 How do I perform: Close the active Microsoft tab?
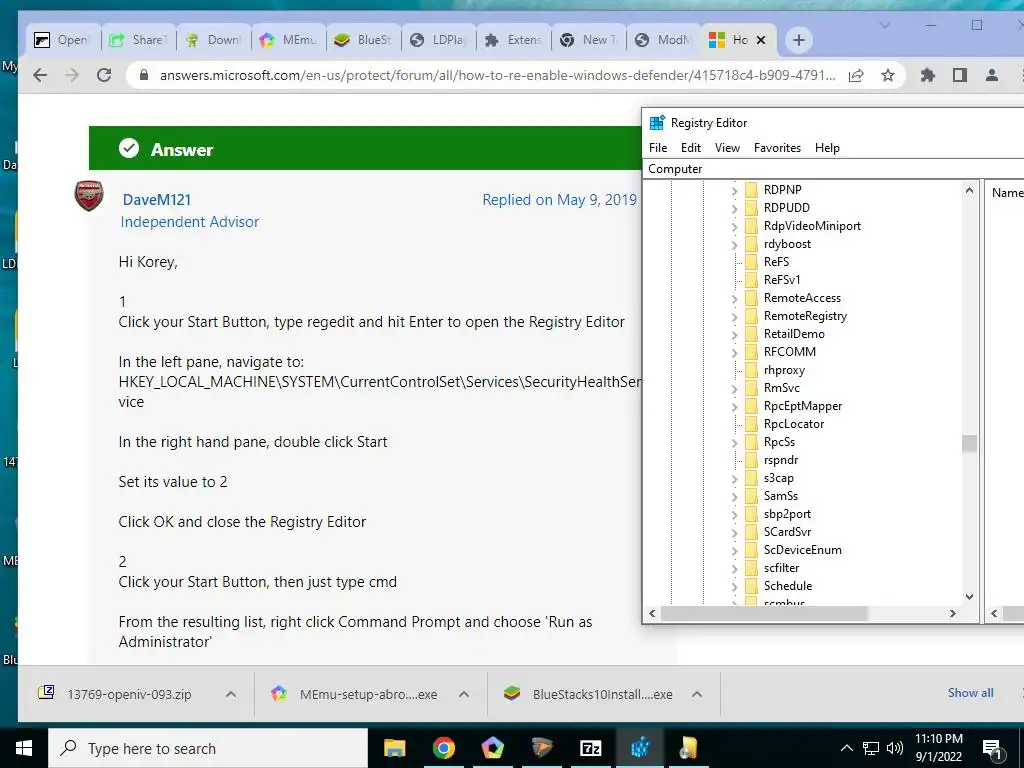tap(761, 40)
